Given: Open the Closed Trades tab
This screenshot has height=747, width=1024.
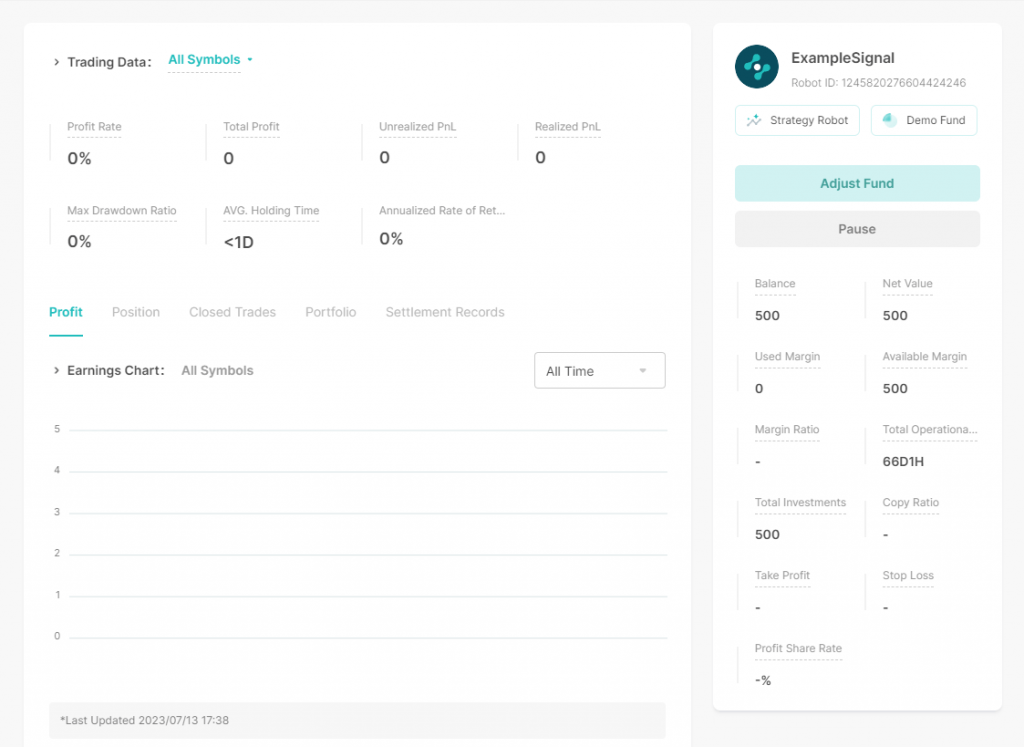Looking at the screenshot, I should 232,312.
